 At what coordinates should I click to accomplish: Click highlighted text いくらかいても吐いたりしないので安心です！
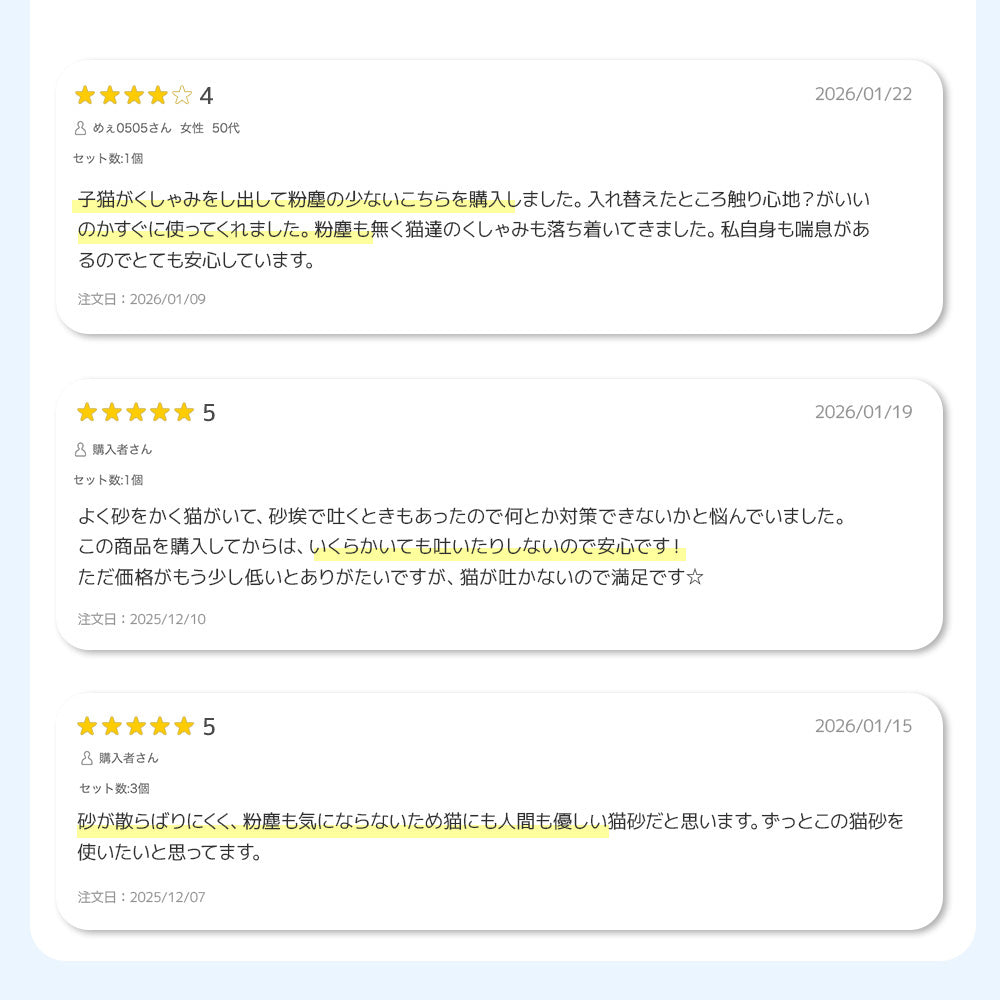click(x=498, y=548)
